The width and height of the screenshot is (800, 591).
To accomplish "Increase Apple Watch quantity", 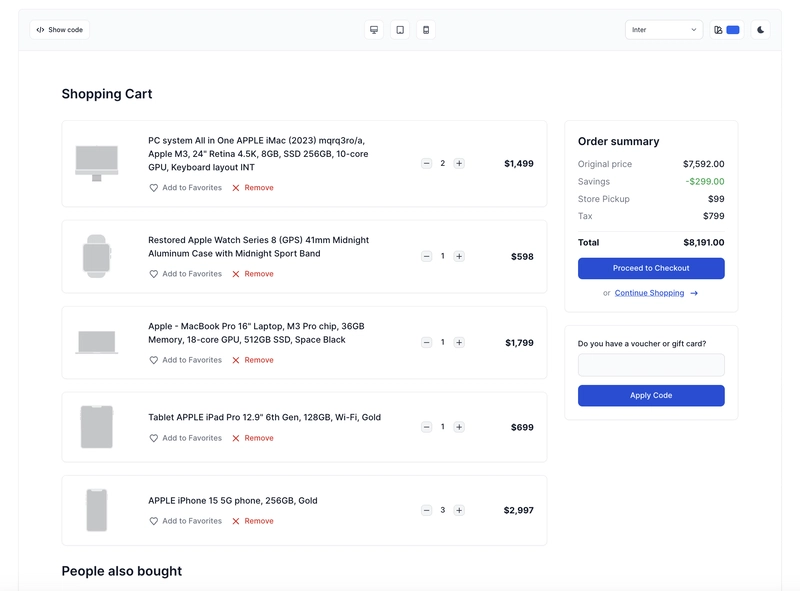I will (459, 256).
